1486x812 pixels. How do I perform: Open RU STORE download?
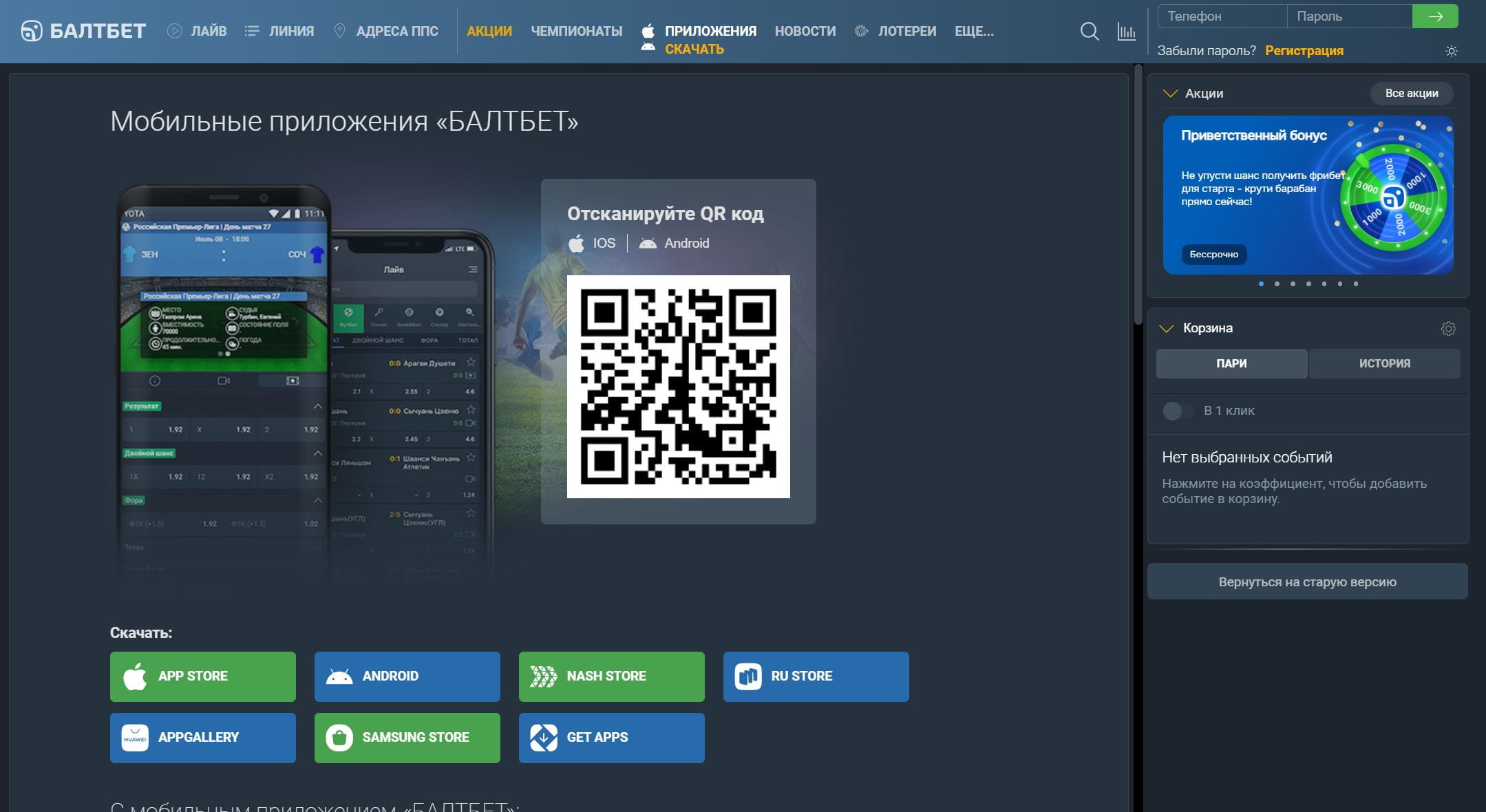[816, 676]
